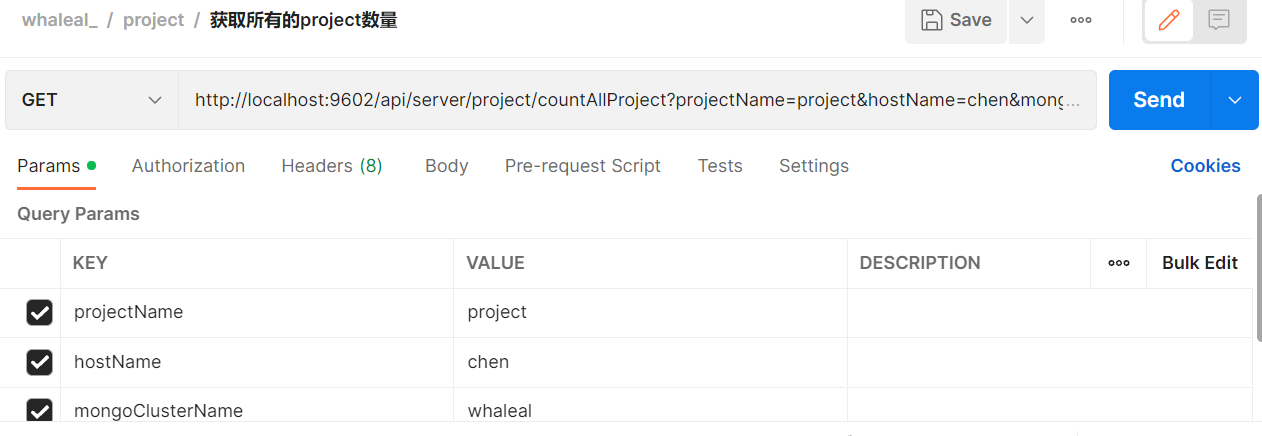
Task: Switch to edit mode pencil icon
Action: [1168, 20]
